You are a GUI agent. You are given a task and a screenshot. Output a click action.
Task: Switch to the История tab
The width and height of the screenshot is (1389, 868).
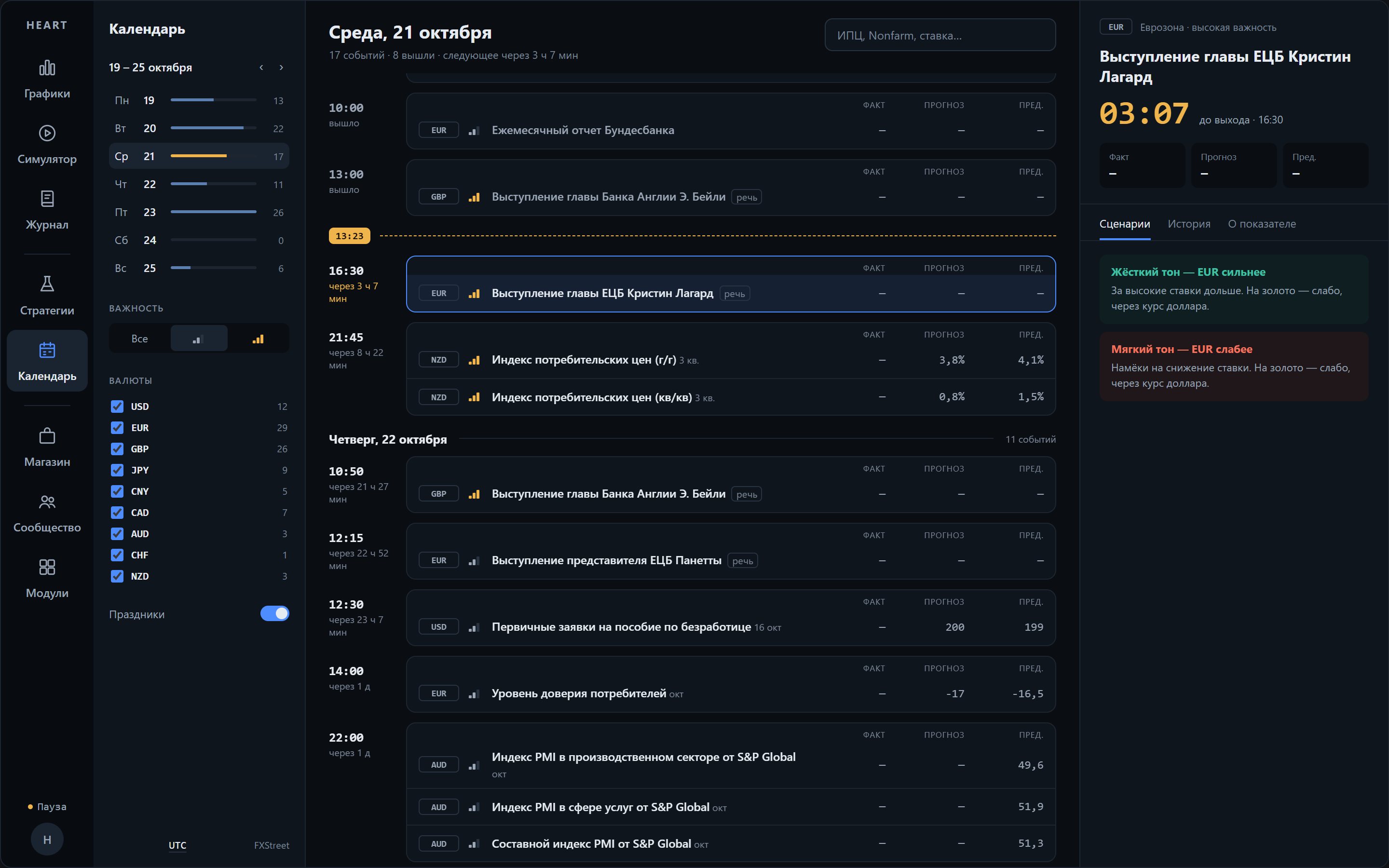[x=1189, y=224]
